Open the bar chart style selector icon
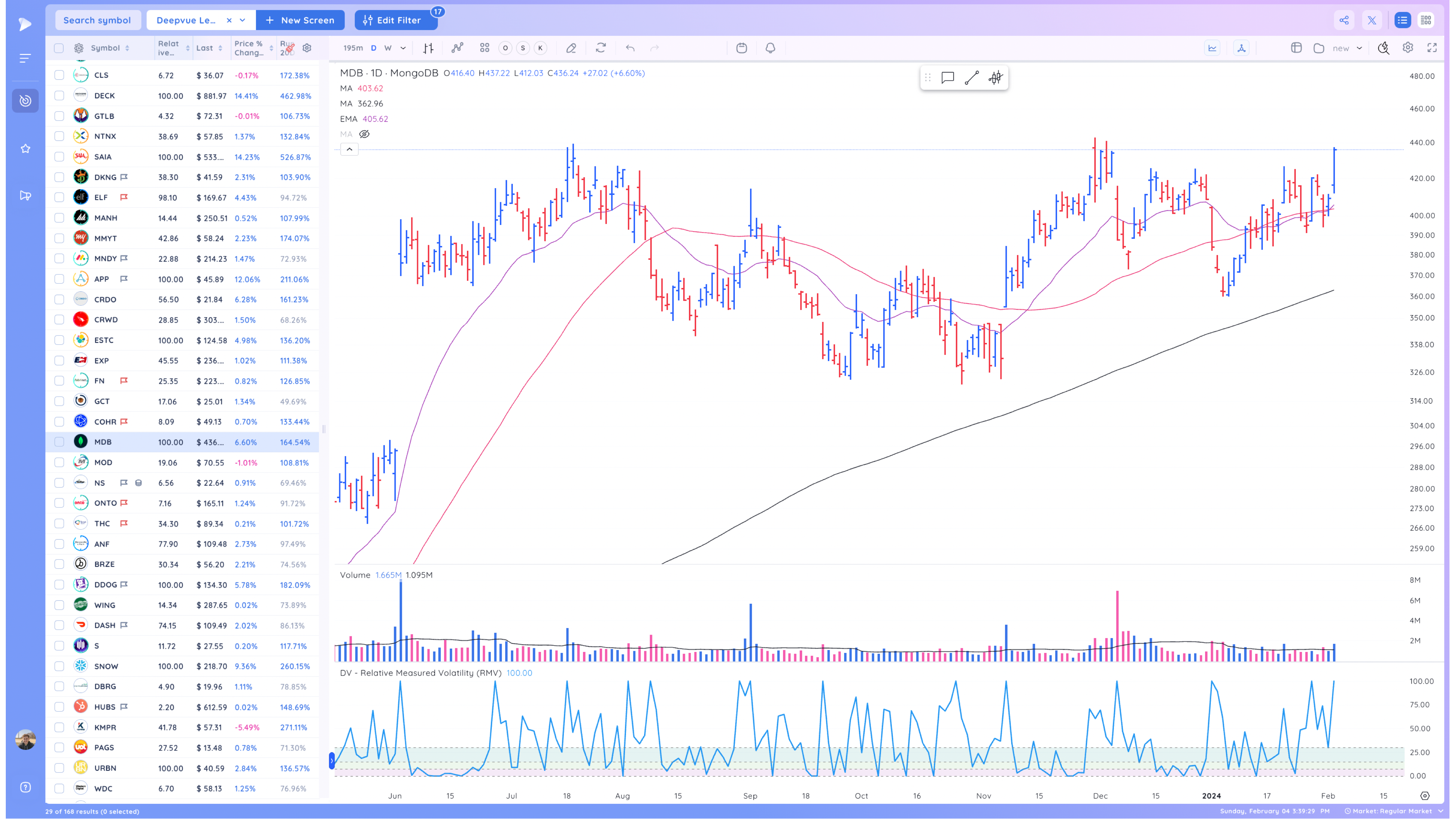 point(429,48)
